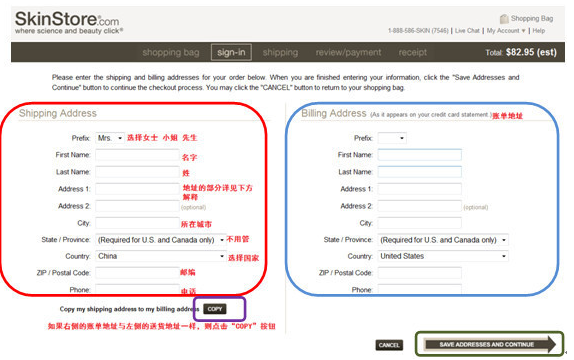Open the shipping State / Province dropdown
Image resolution: width=574 pixels, height=360 pixels.
click(161, 240)
